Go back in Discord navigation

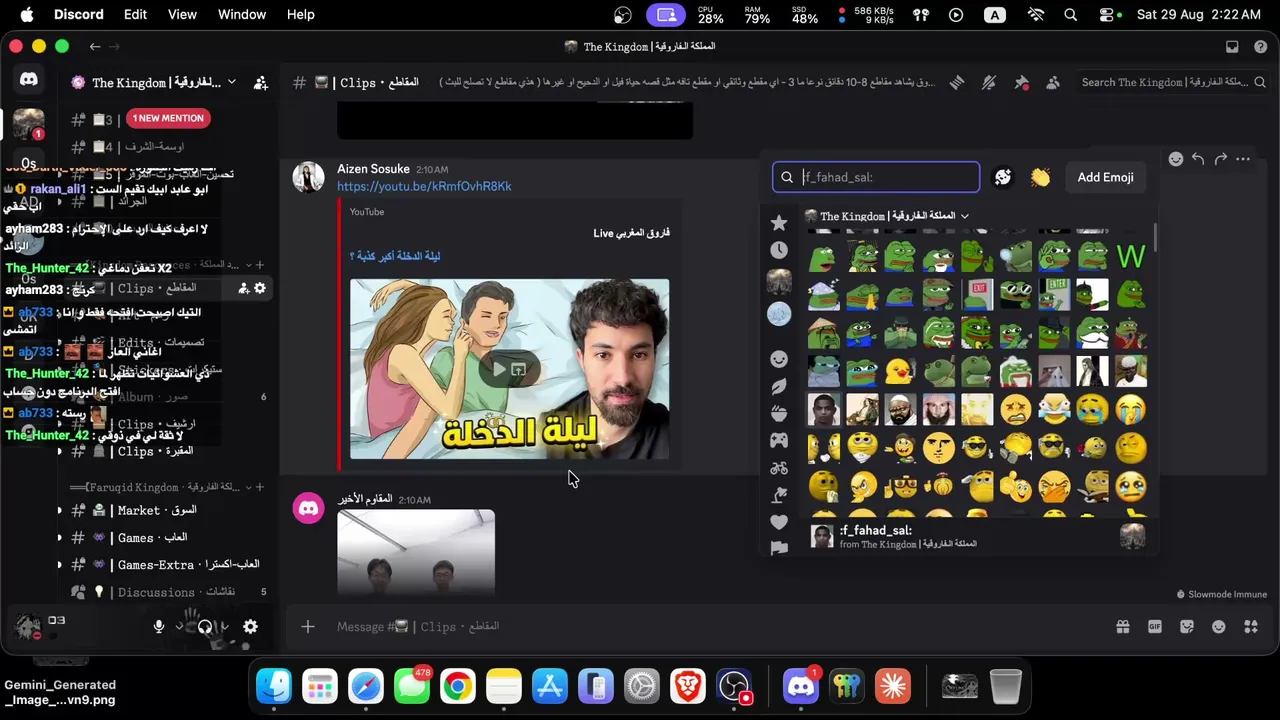tap(94, 46)
